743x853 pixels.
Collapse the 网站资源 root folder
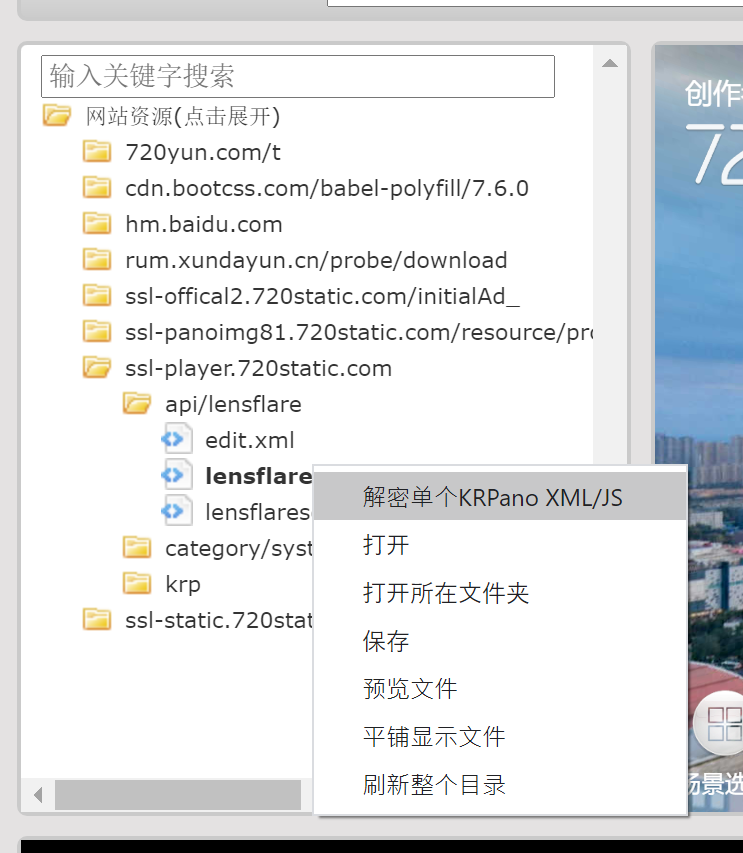point(57,116)
